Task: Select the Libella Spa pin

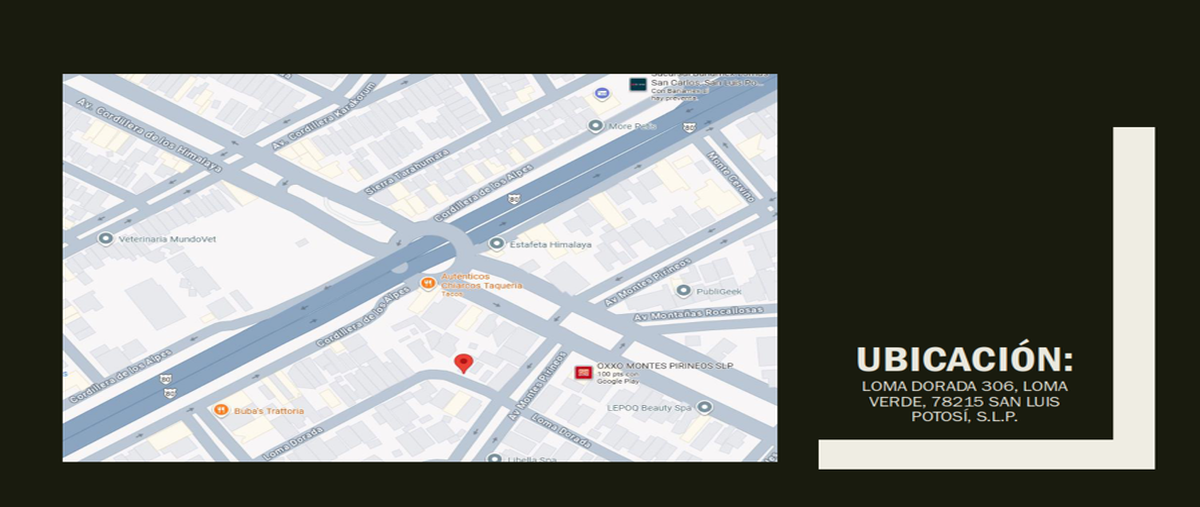Action: point(494,458)
